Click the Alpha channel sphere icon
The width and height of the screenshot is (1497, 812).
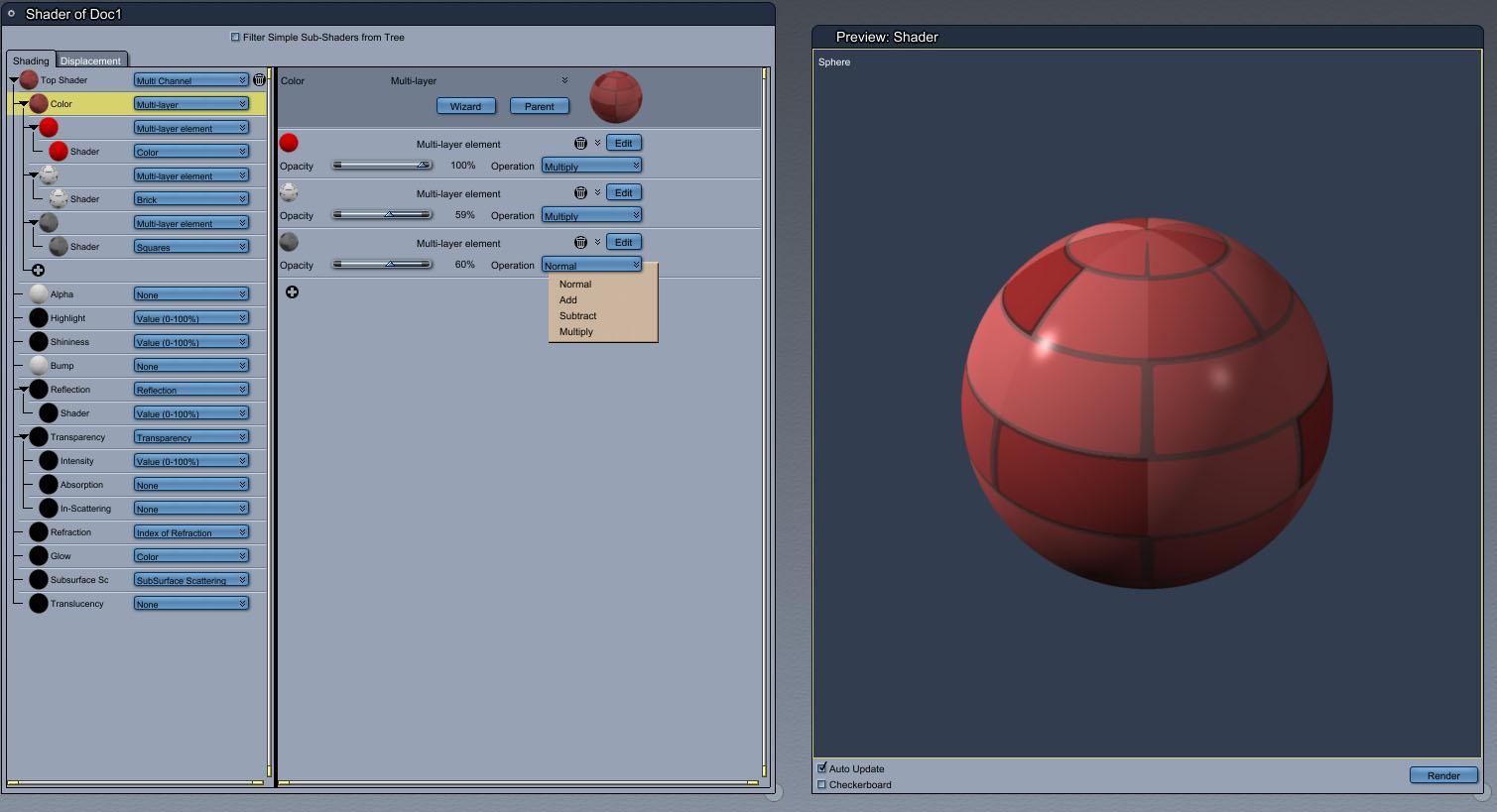(39, 293)
